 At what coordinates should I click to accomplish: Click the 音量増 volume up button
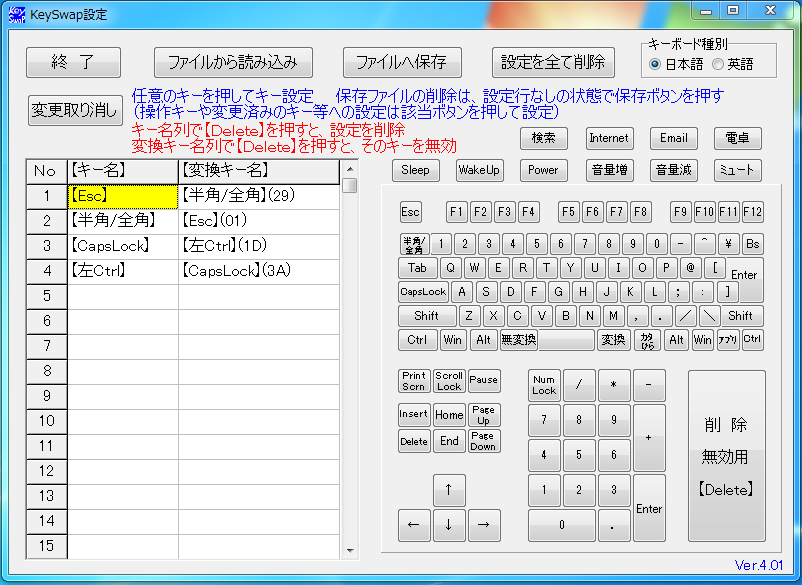click(x=610, y=170)
